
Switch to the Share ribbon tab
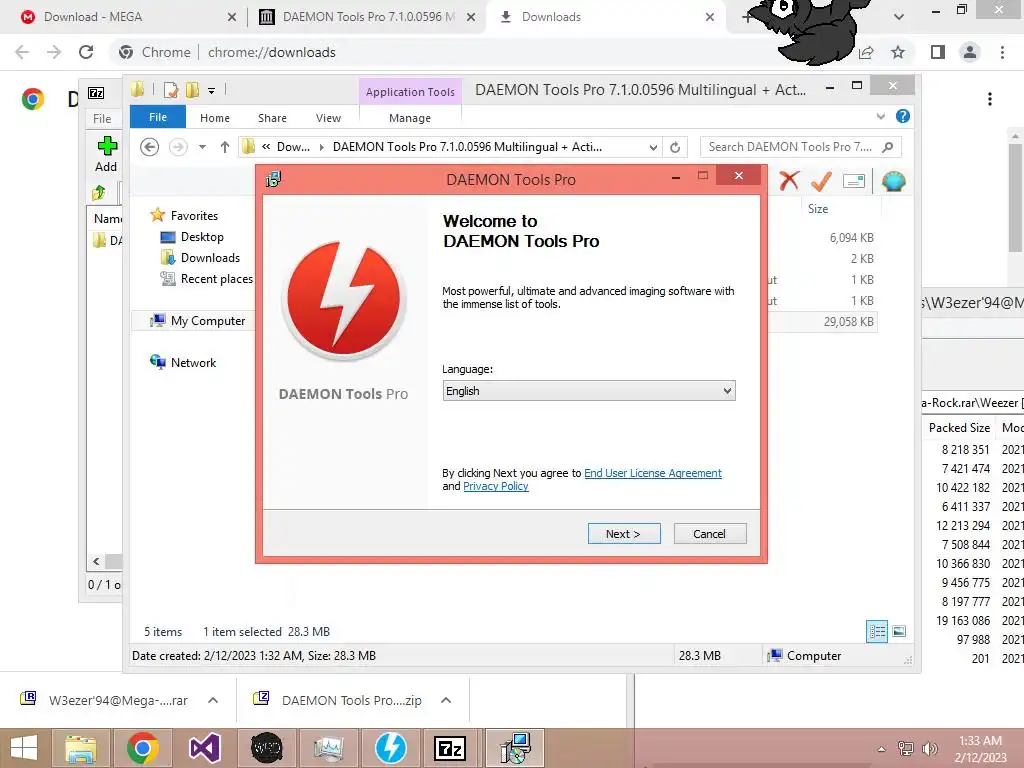pos(272,118)
